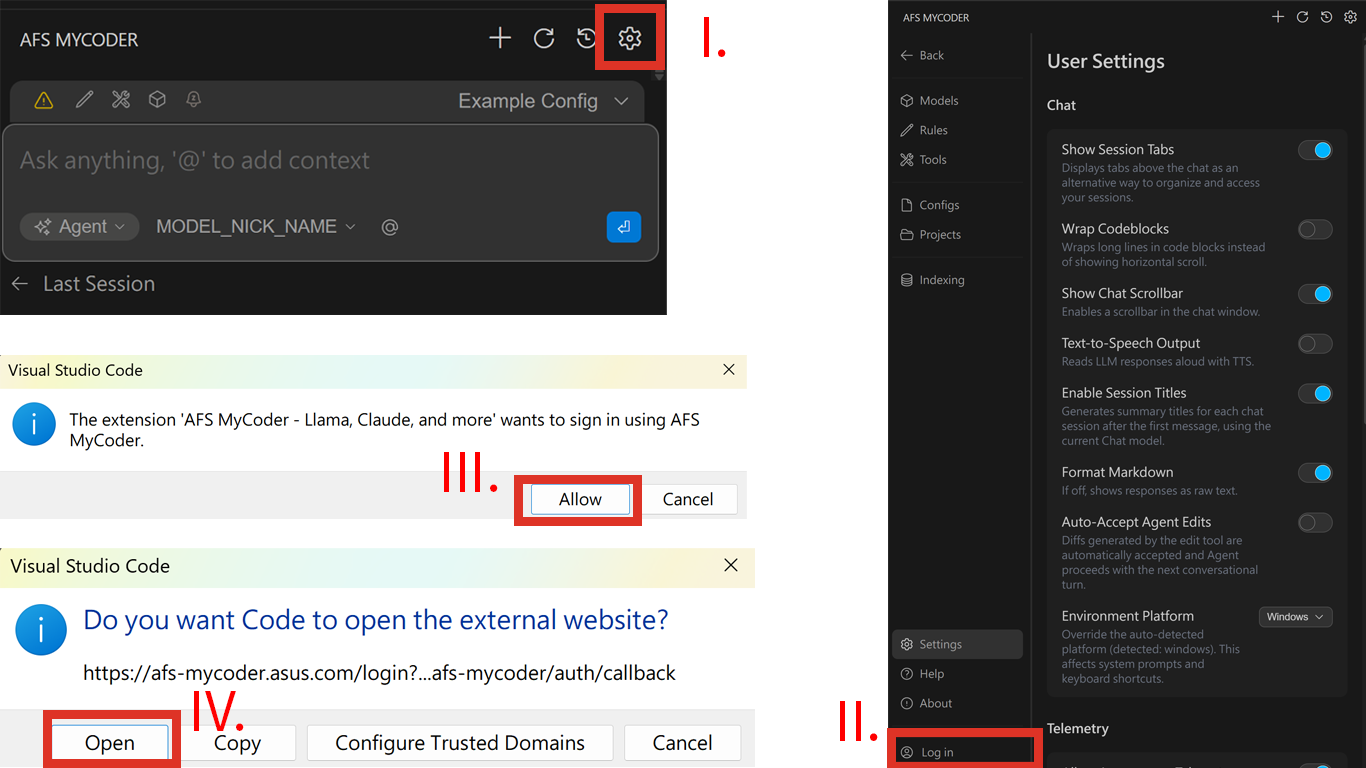Close the sign-in request dialog
The width and height of the screenshot is (1366, 768).
point(729,370)
